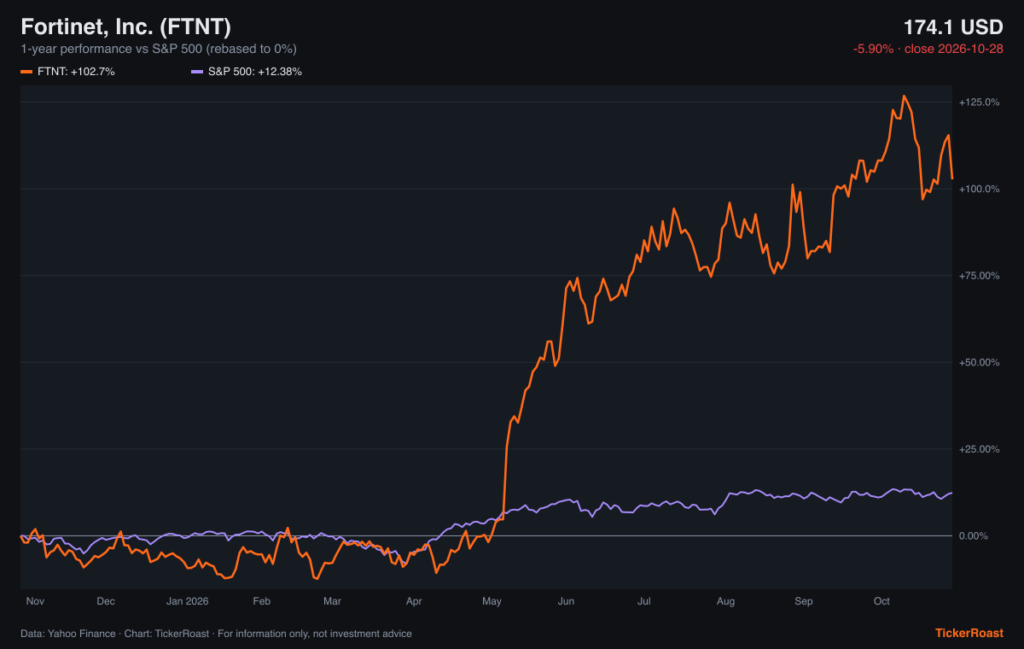Click the +50.00% y-axis label
The height and width of the screenshot is (649, 1024).
coord(979,362)
